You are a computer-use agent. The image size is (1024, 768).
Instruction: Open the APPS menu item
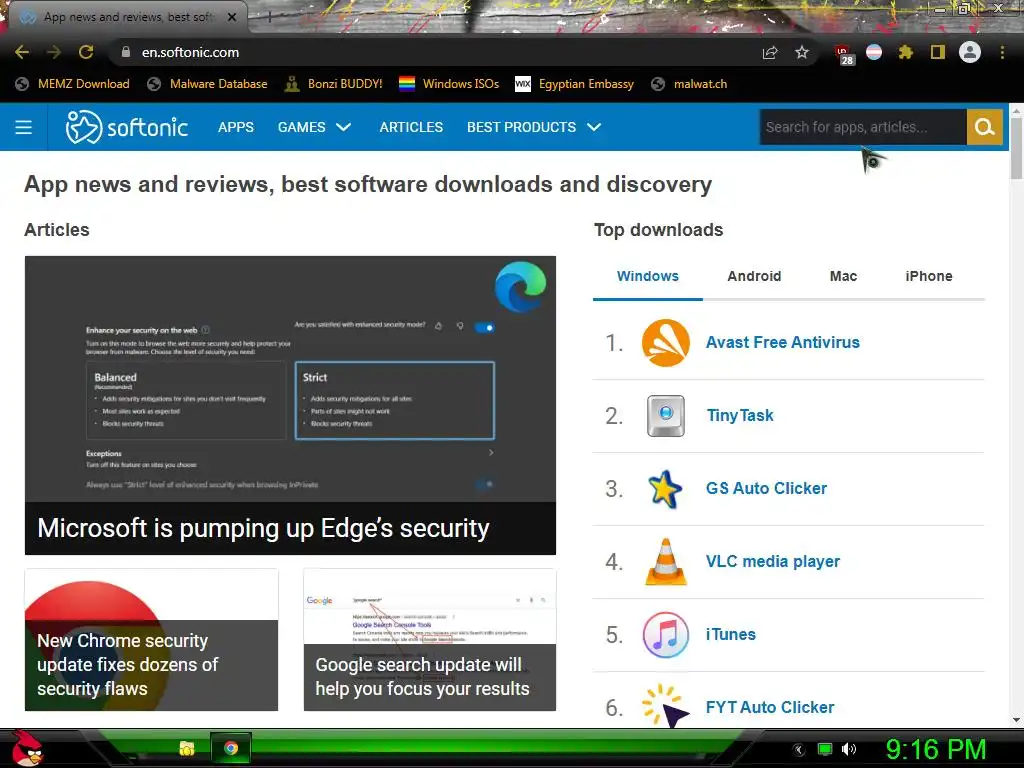pos(236,127)
